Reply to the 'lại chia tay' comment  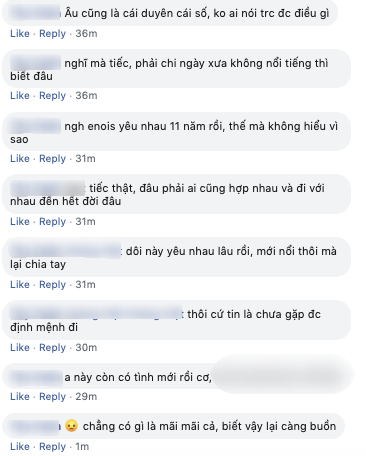pyautogui.click(x=52, y=285)
